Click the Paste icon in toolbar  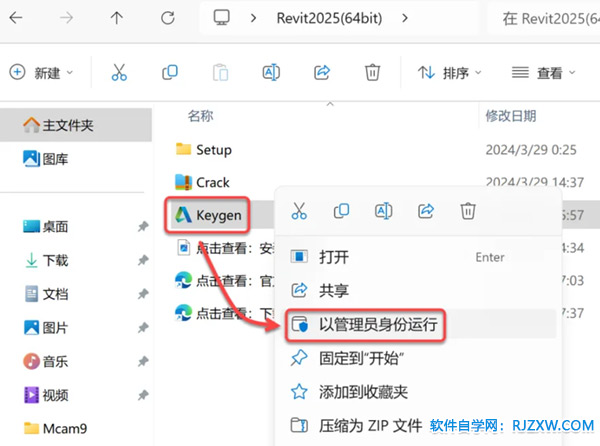tap(220, 72)
